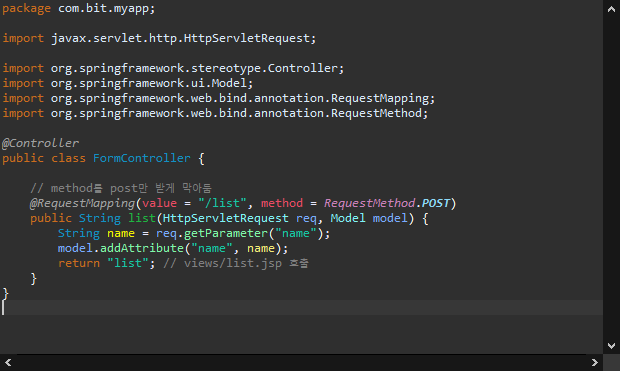Click the scroll down arrow
Viewport: 620px width, 371px height.
click(611, 346)
